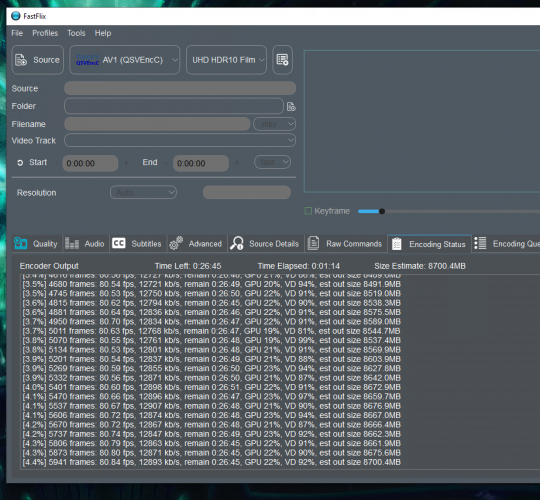The image size is (540, 500).
Task: Click the plus button after Start time
Action: pyautogui.click(x=126, y=162)
